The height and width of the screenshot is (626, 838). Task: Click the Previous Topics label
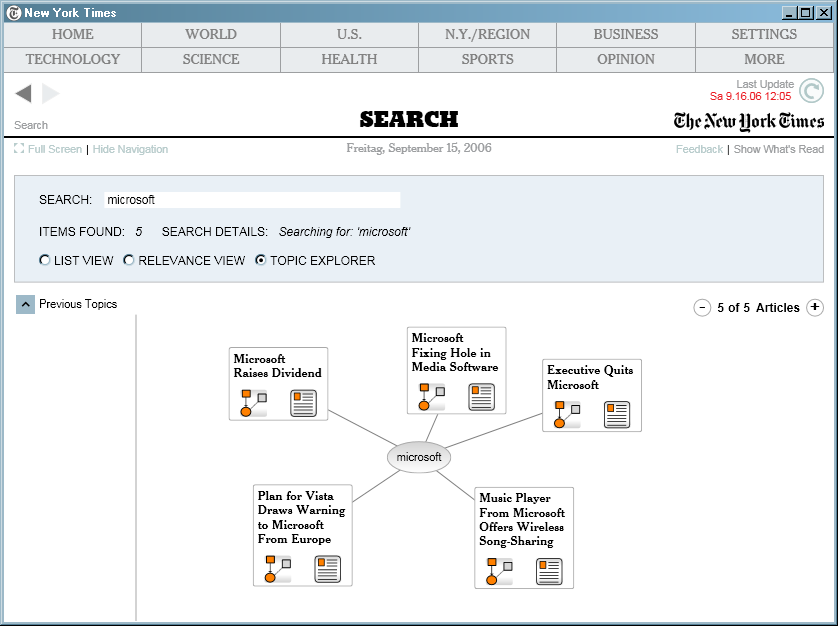(x=78, y=304)
